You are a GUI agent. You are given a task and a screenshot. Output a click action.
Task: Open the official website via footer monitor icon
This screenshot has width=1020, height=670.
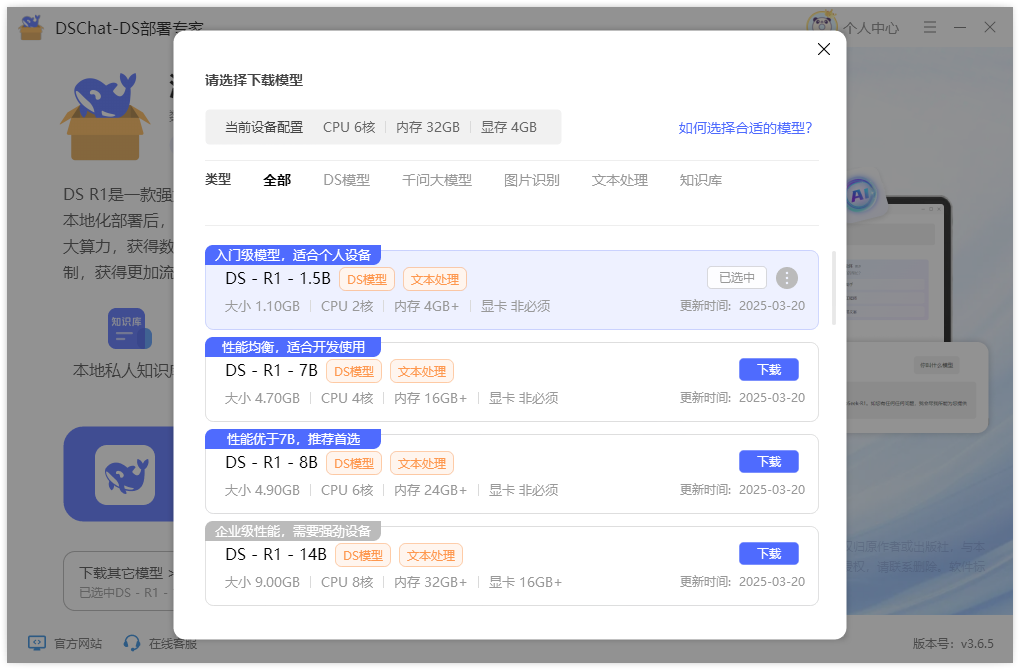pos(36,644)
